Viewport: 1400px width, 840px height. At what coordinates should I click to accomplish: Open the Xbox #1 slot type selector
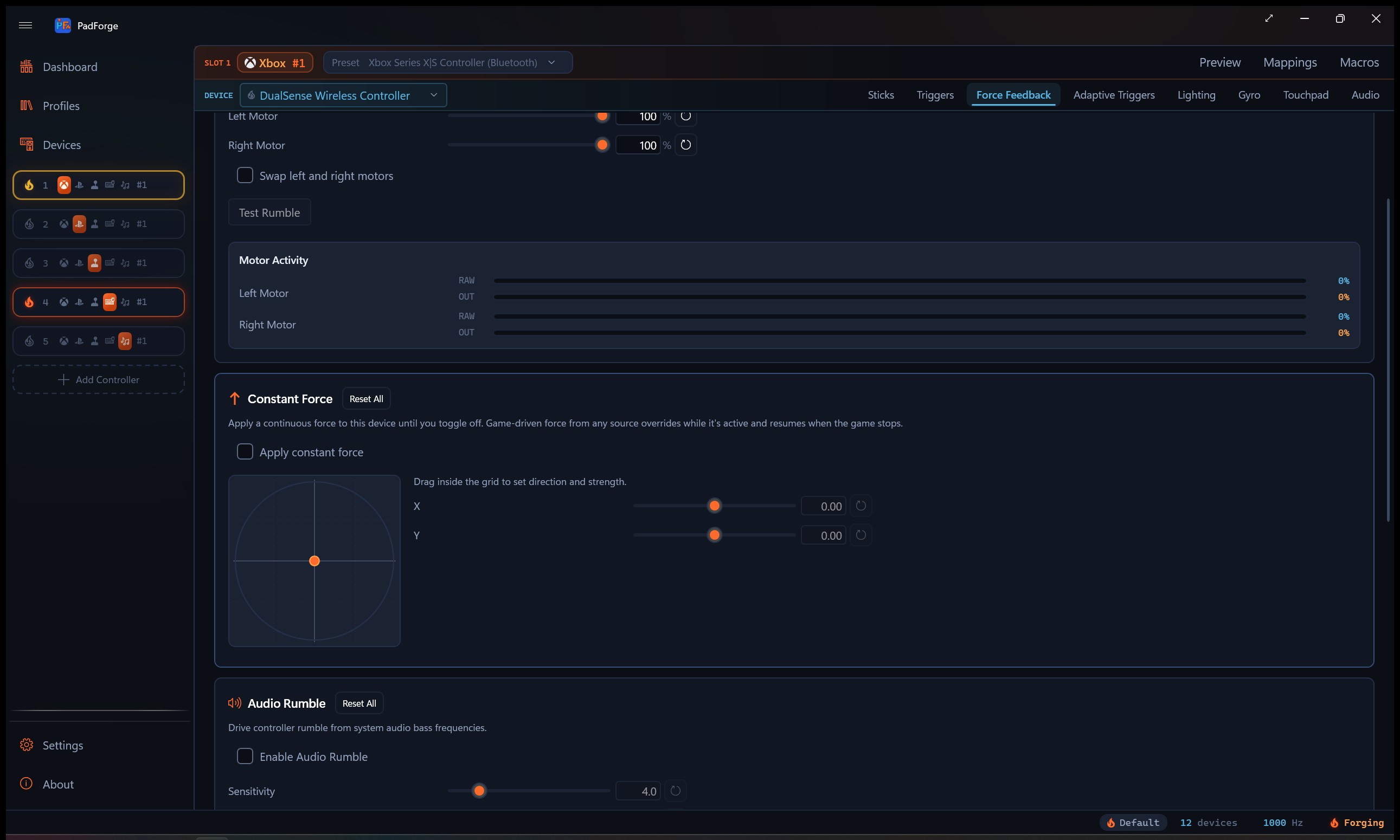(275, 63)
